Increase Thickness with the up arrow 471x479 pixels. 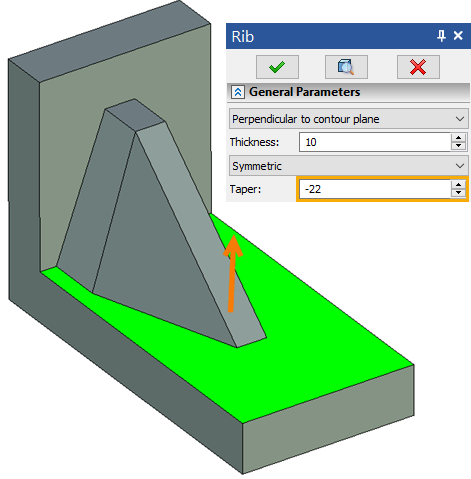click(459, 138)
